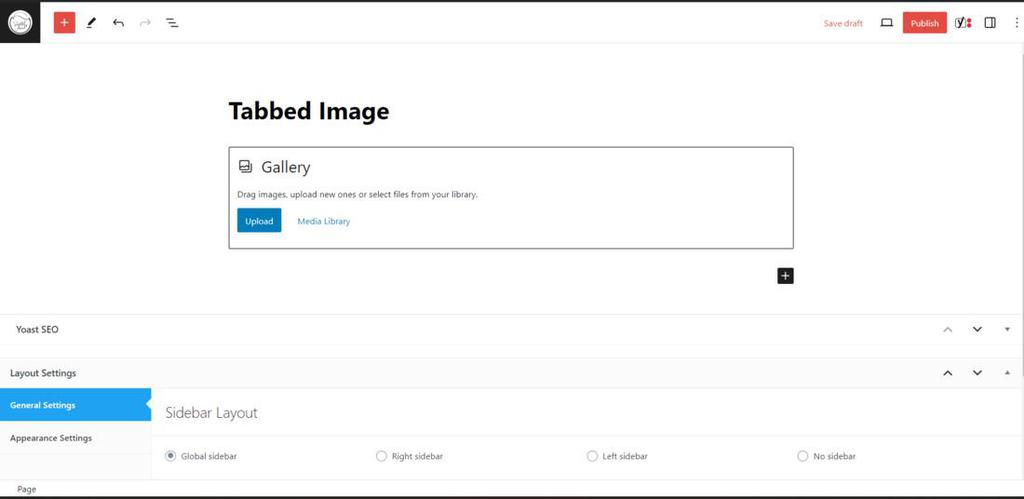
Task: Open the Document Overview list icon
Action: click(x=172, y=22)
